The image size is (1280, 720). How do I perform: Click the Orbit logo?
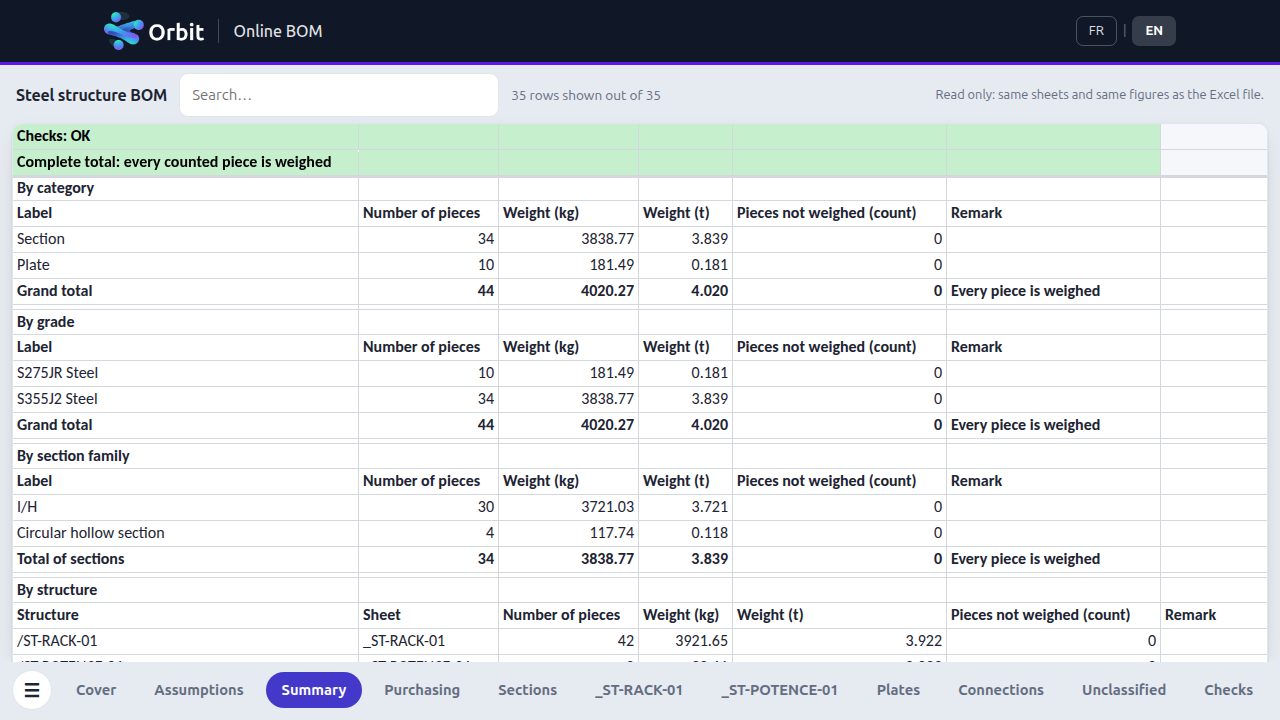pos(154,31)
